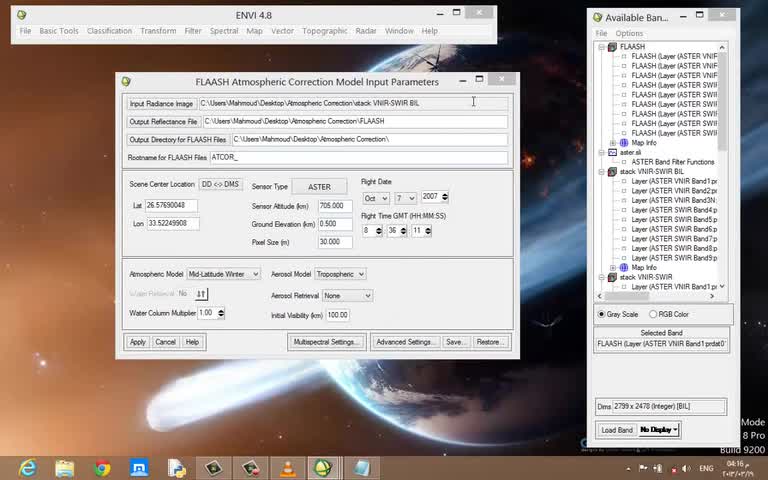The image size is (768, 480).
Task: Open the notebook app taskbar icon
Action: click(x=361, y=468)
